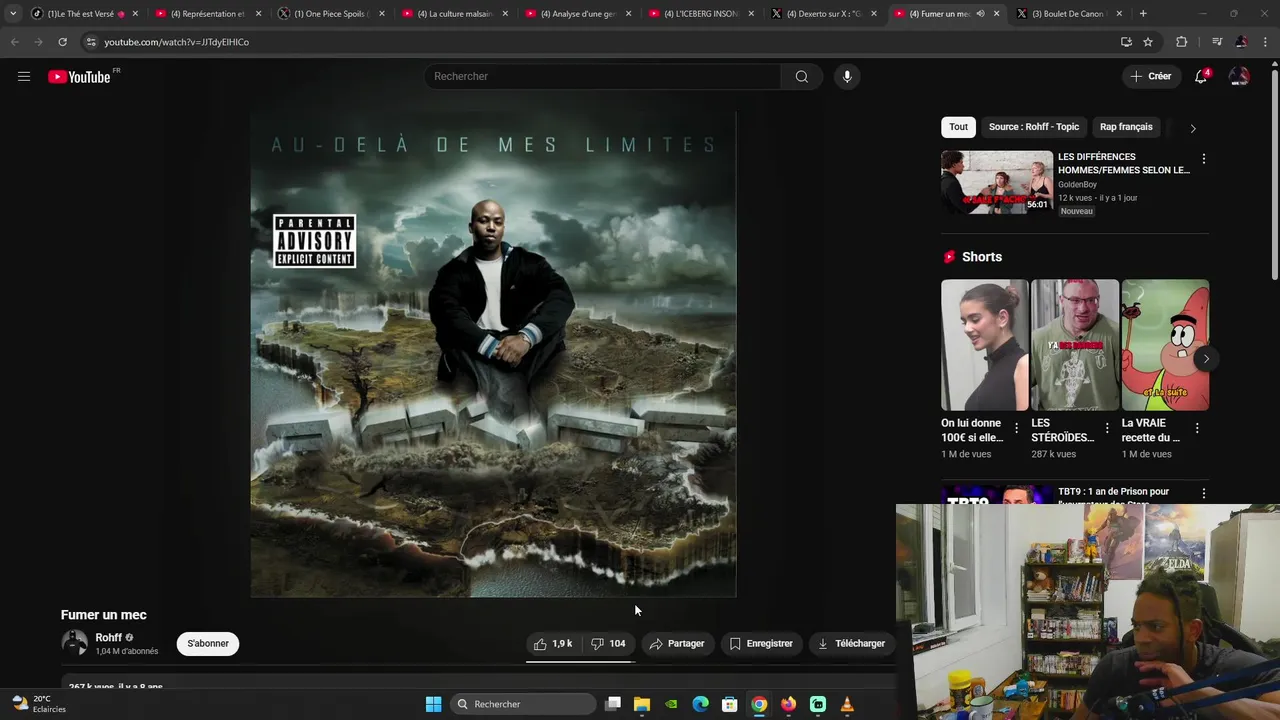Viewport: 1280px width, 720px height.
Task: Switch to 'Représentation et' tab
Action: [x=207, y=14]
